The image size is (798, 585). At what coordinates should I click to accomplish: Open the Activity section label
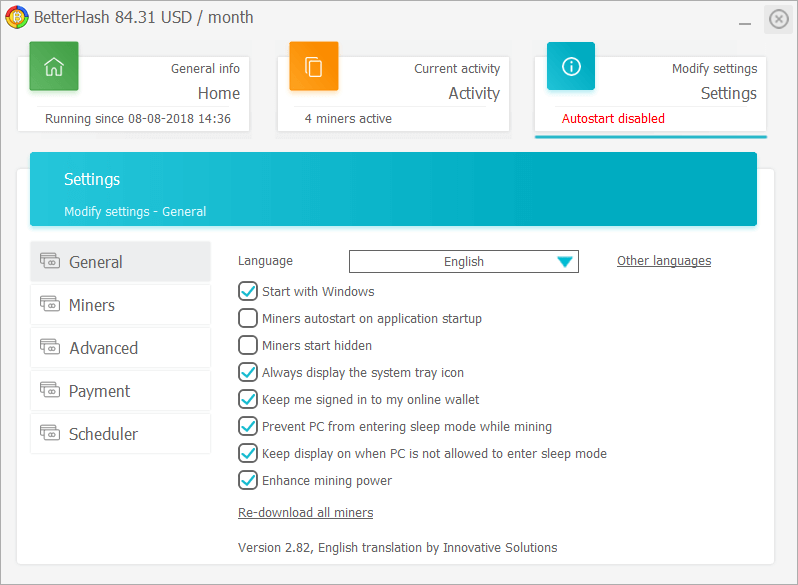point(474,93)
